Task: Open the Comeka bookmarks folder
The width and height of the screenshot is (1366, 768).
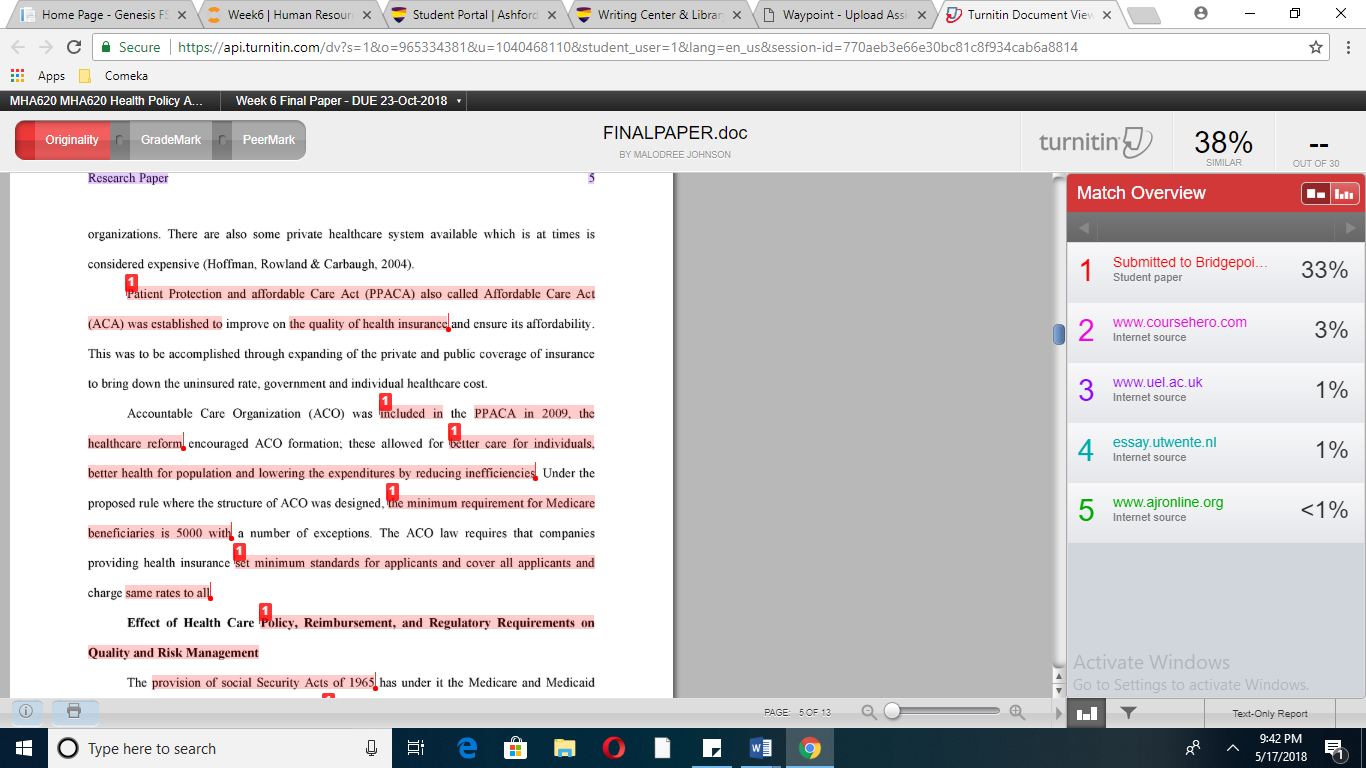Action: (113, 76)
